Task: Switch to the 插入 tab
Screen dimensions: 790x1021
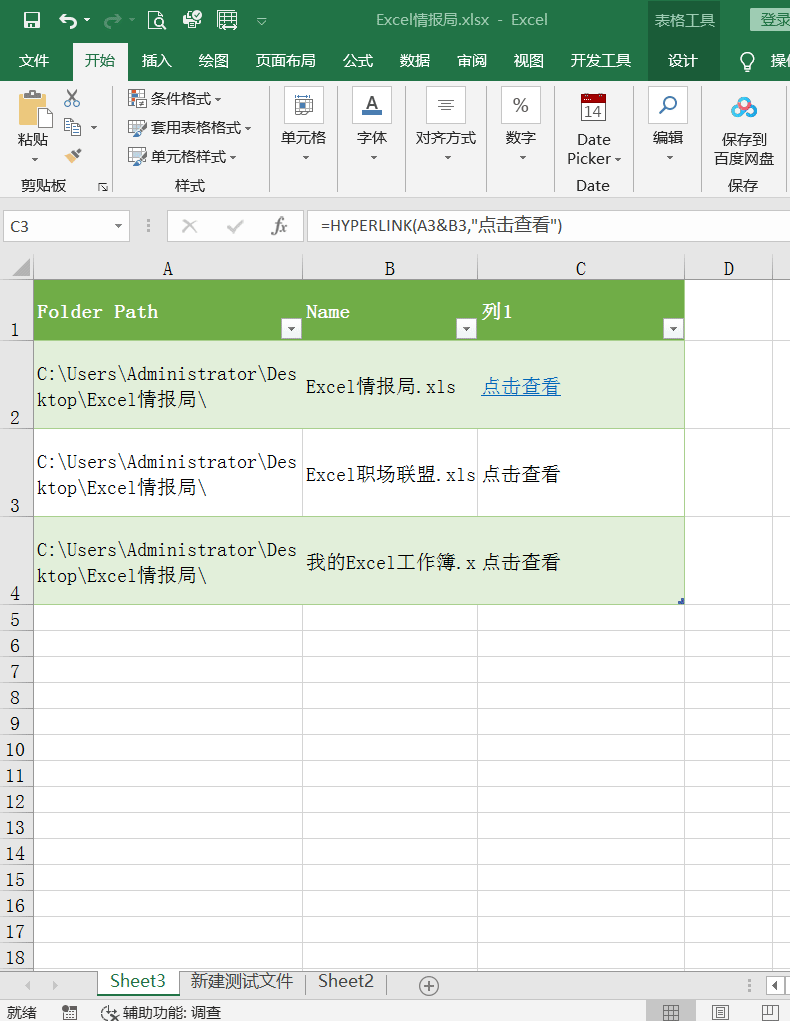Action: (x=157, y=61)
